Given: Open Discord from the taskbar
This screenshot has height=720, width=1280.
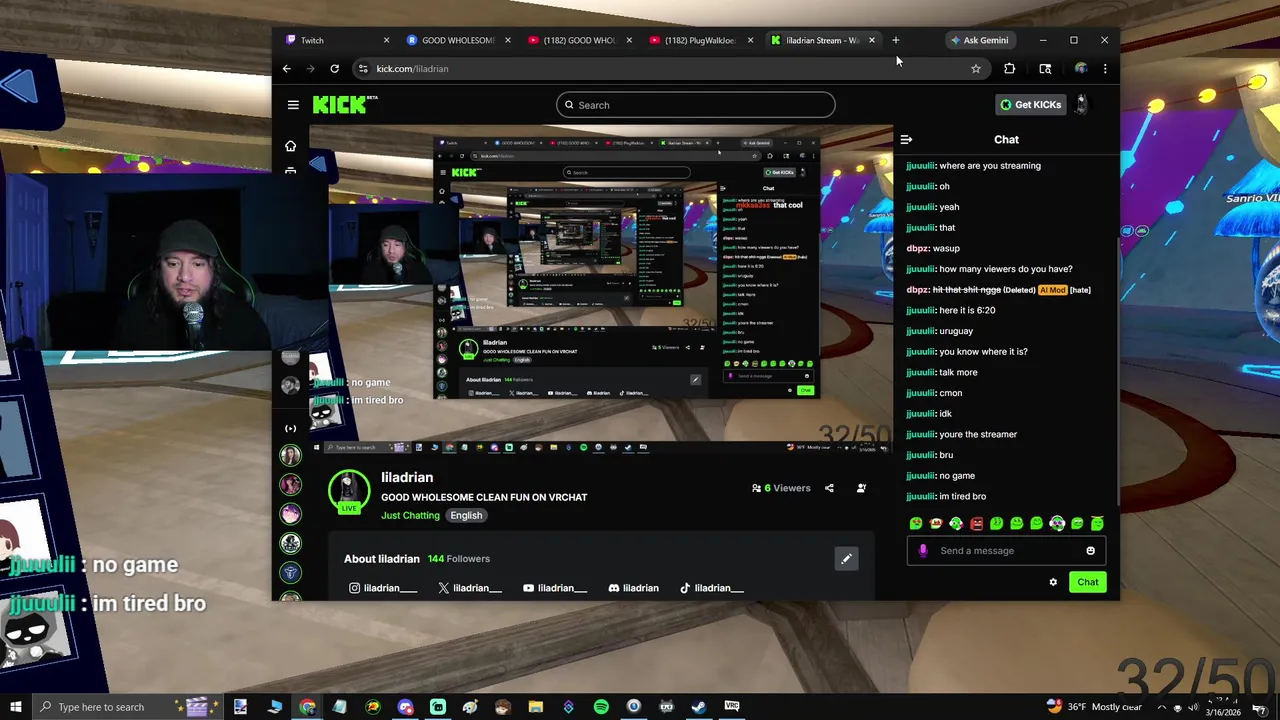Looking at the screenshot, I should coord(405,707).
